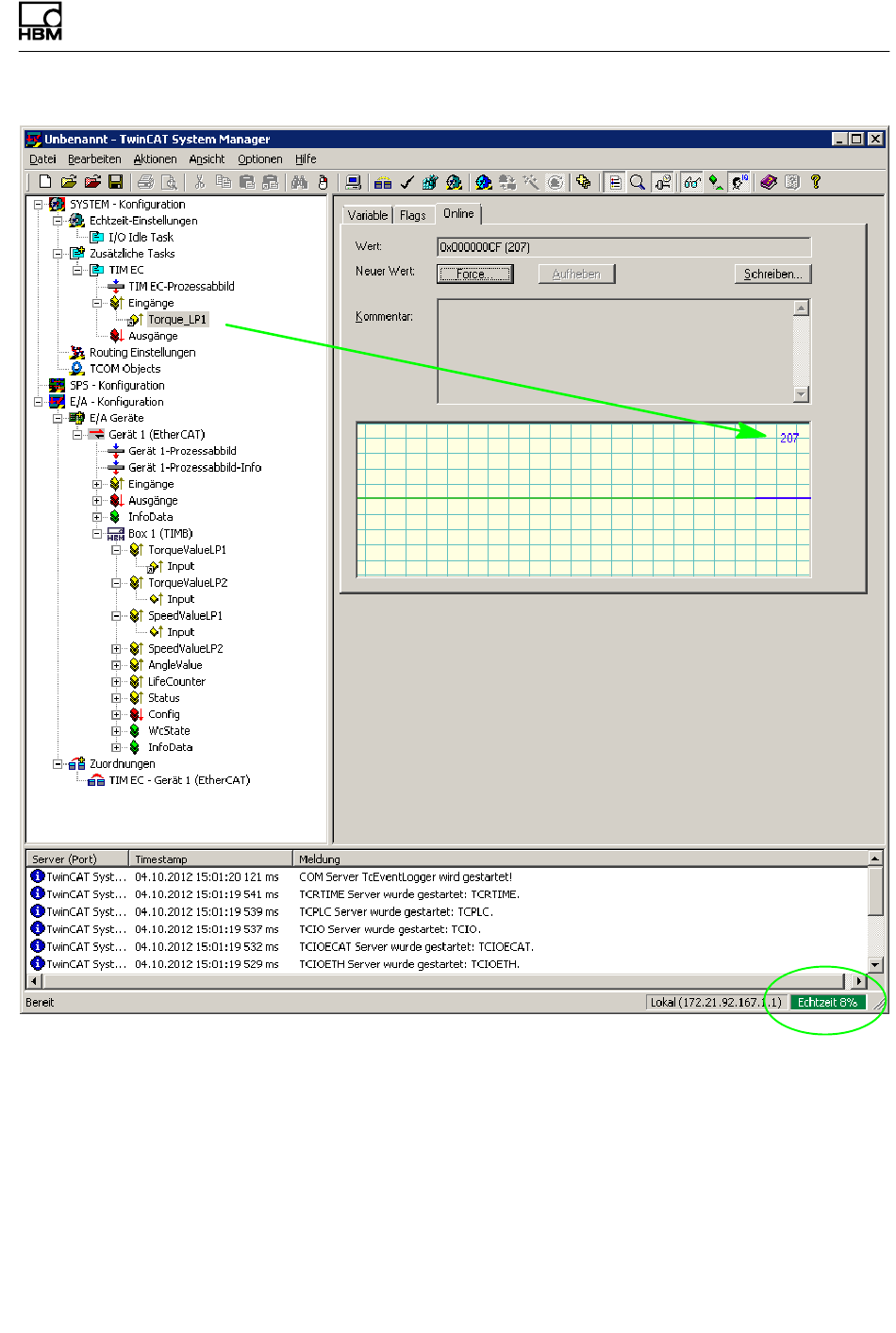This screenshot has height=1333, width=896.
Task: Click the New document toolbar icon
Action: (x=45, y=182)
